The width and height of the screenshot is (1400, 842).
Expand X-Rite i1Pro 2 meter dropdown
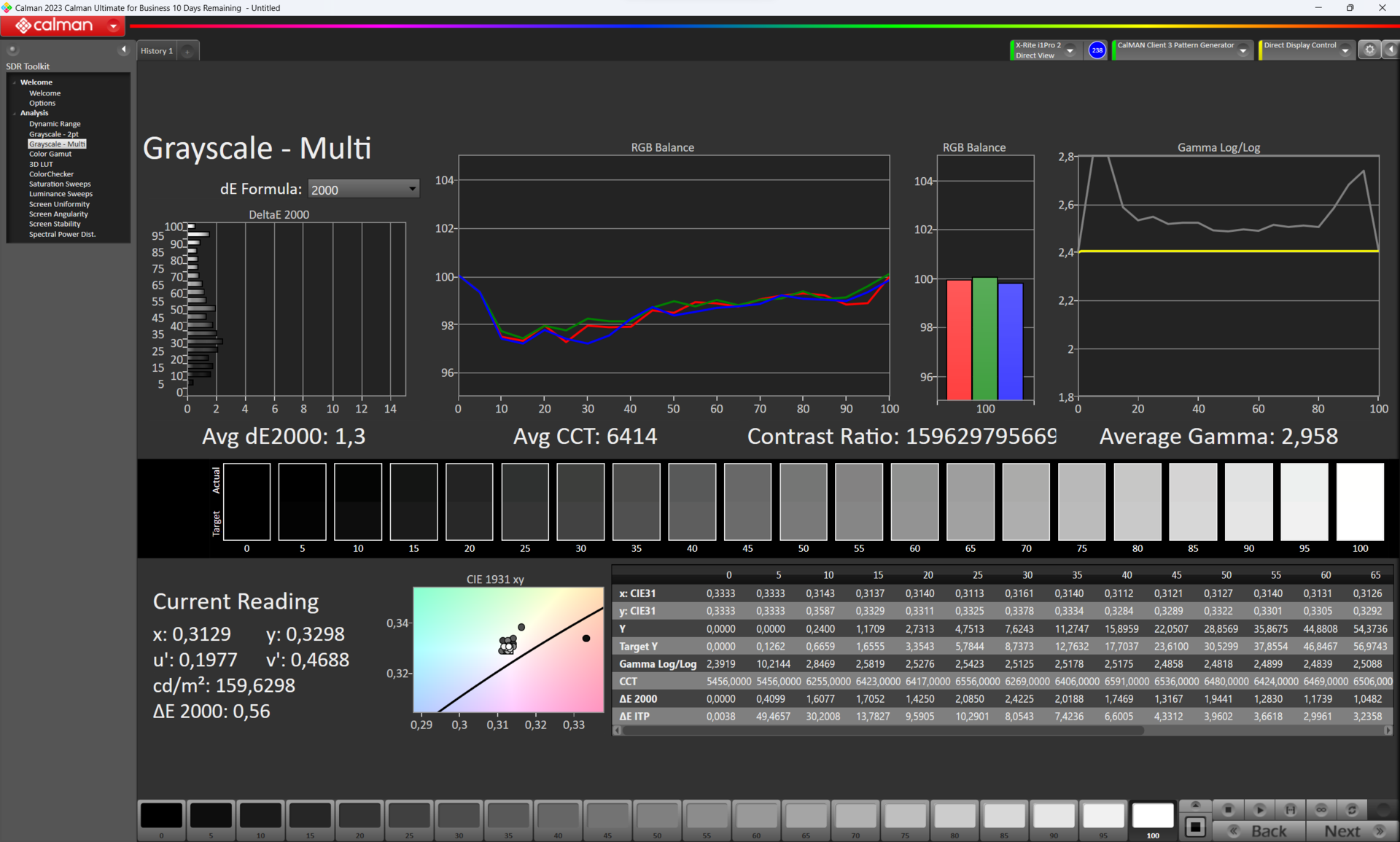pyautogui.click(x=1070, y=50)
